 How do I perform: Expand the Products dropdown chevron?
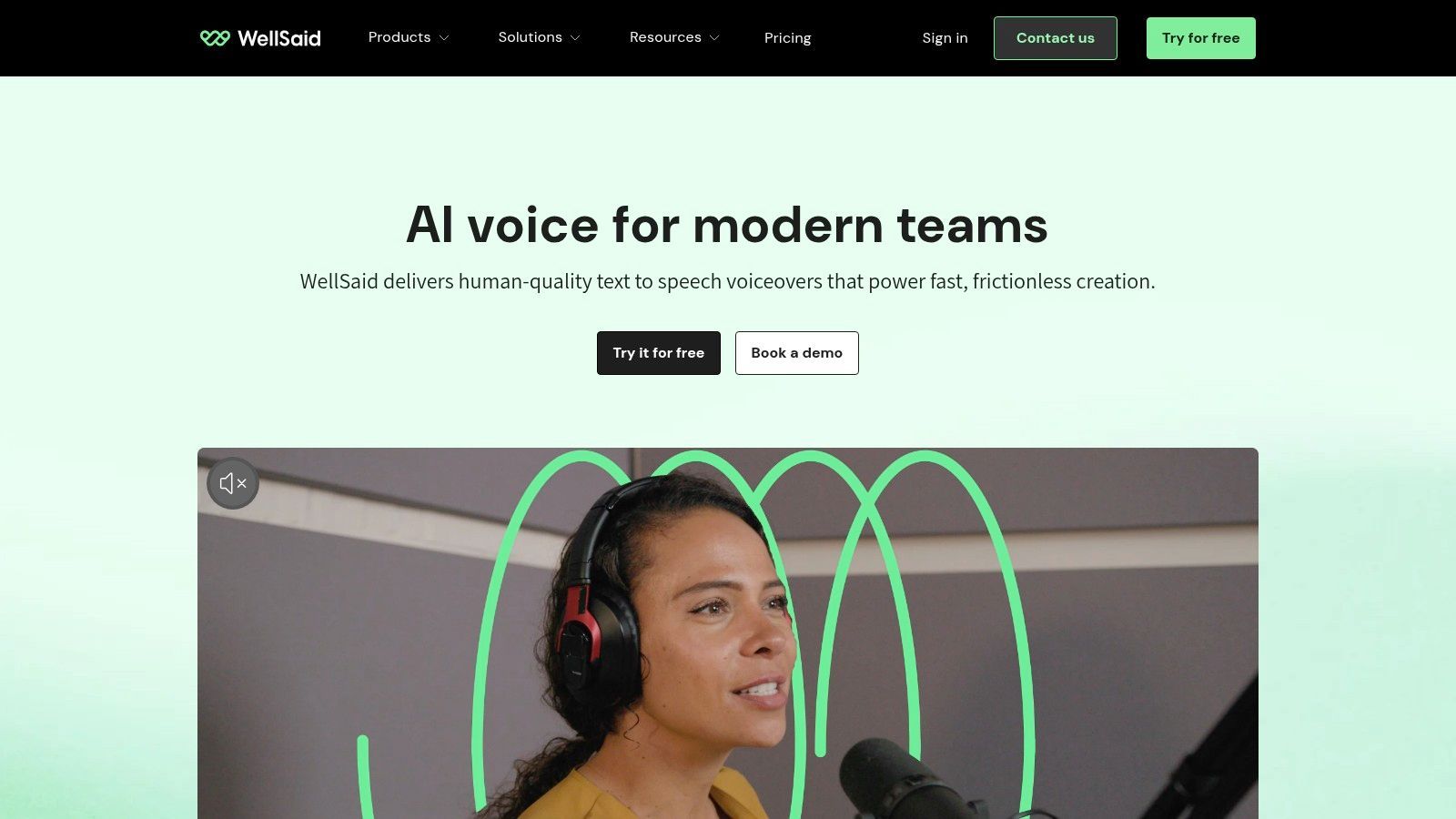(444, 38)
